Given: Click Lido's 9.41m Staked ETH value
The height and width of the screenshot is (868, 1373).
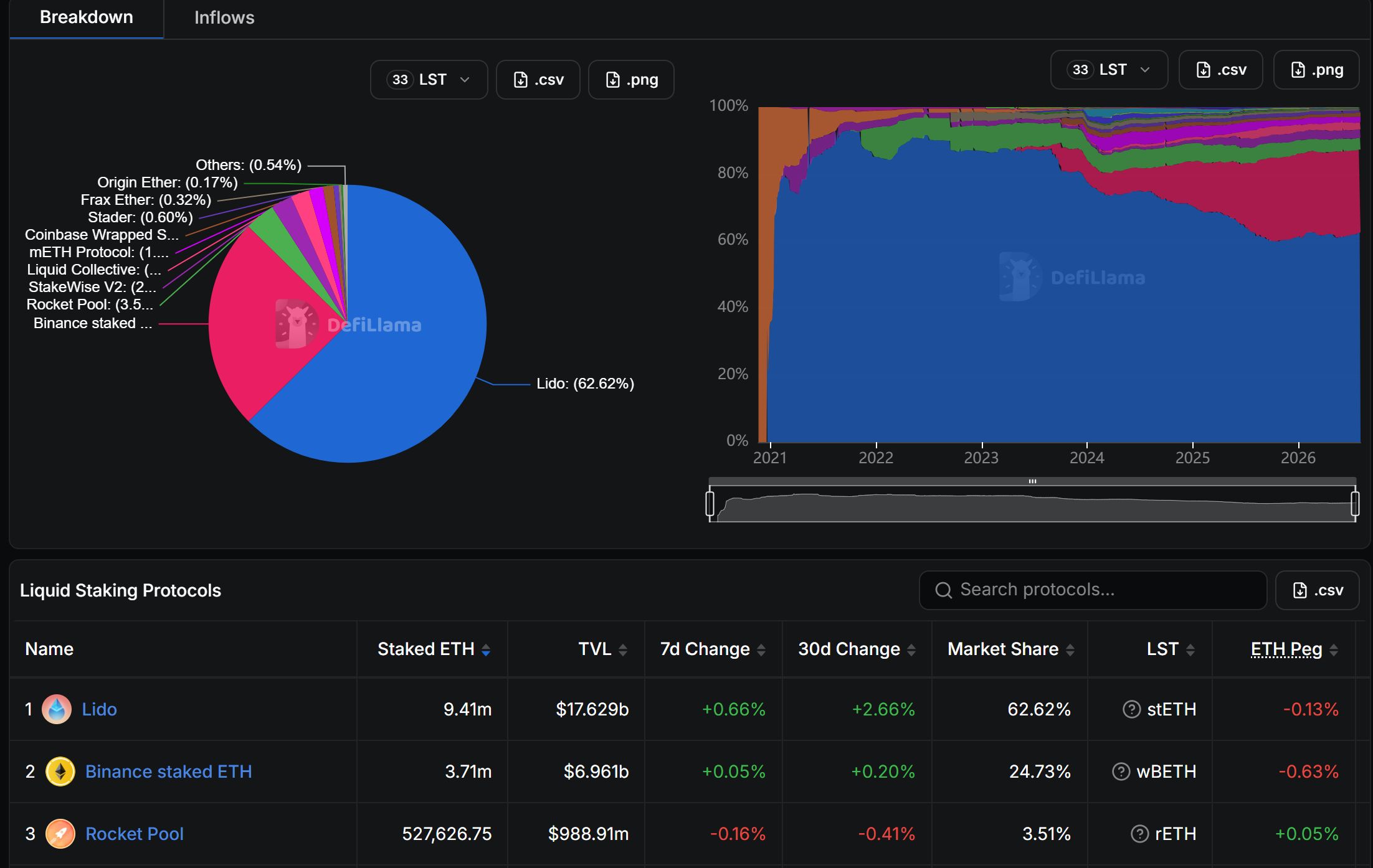Looking at the screenshot, I should click(x=467, y=709).
